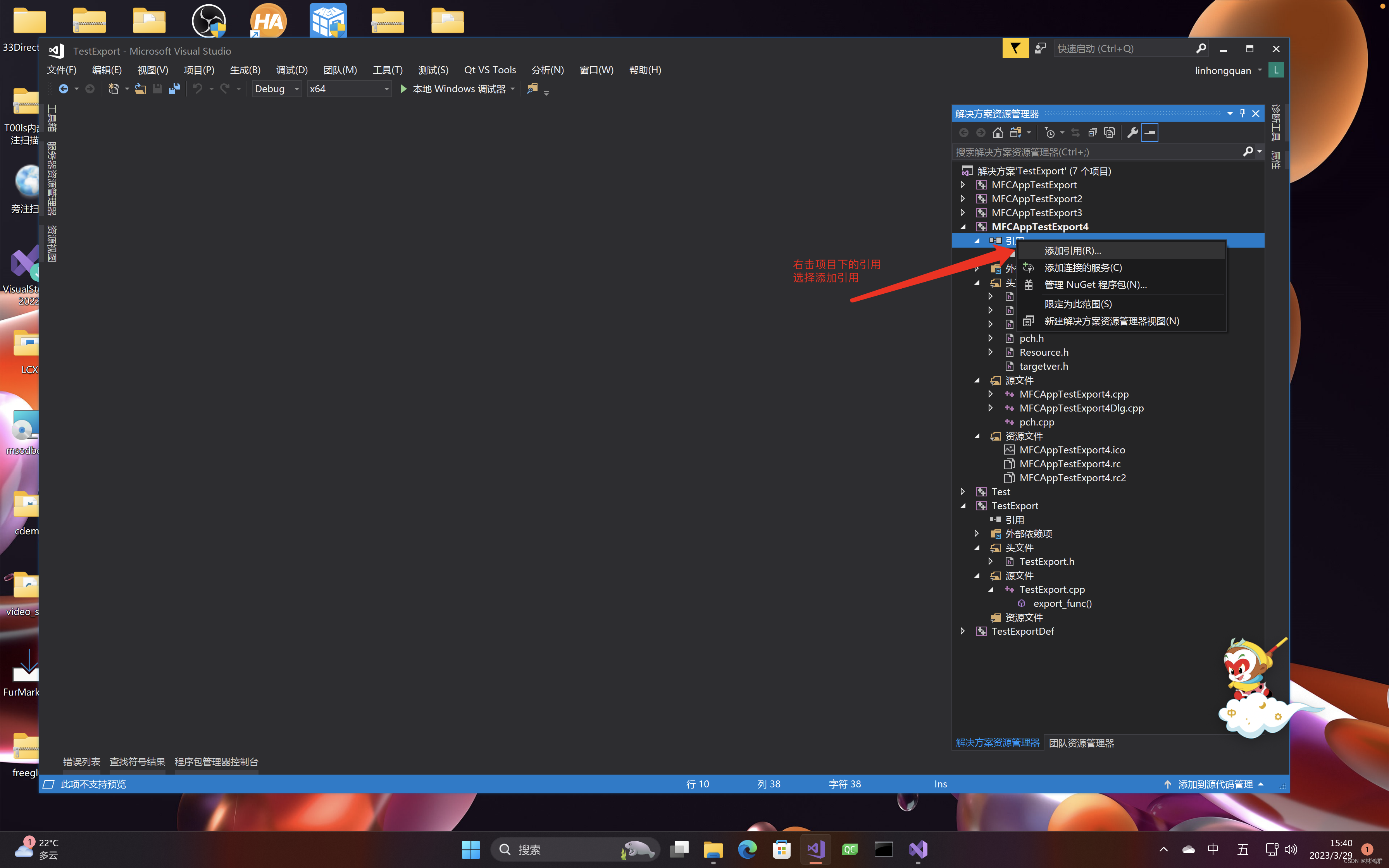Pin the Solution Explorer panel with pushpin icon
The width and height of the screenshot is (1389, 868).
1243,113
